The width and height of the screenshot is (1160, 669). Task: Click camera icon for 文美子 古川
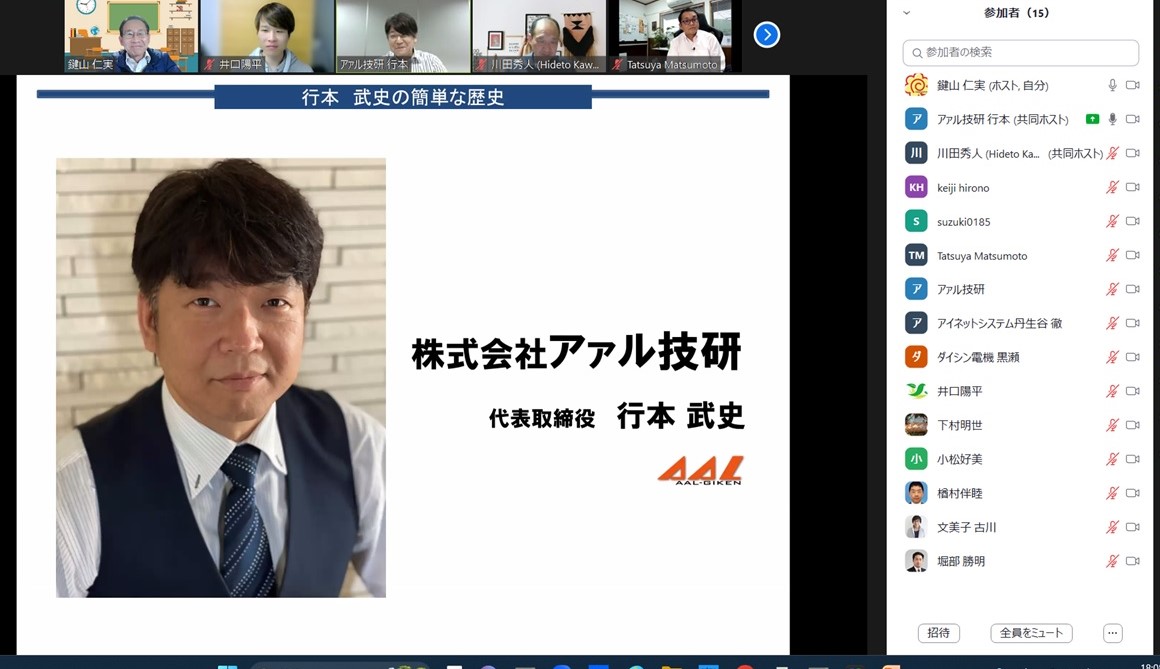(1132, 528)
